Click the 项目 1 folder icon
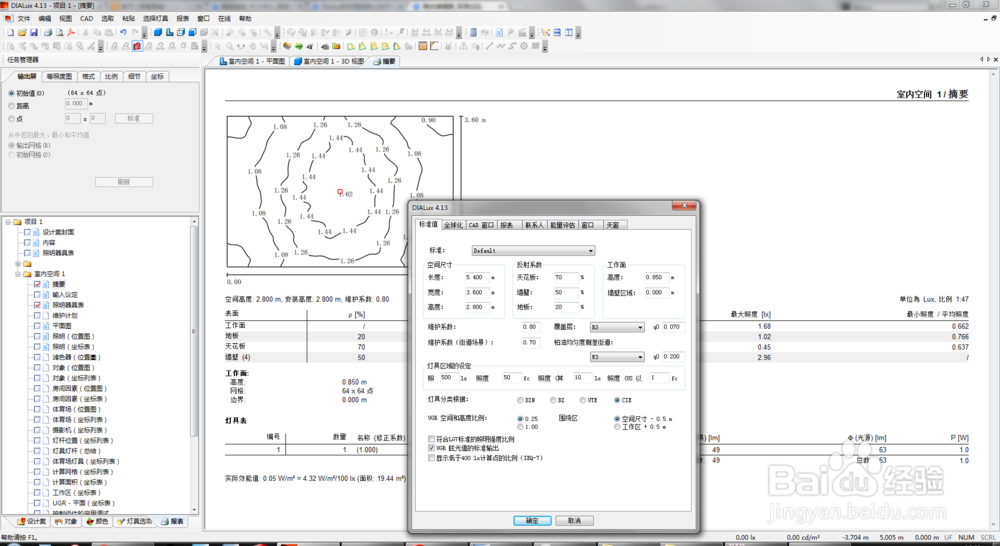 (17, 221)
